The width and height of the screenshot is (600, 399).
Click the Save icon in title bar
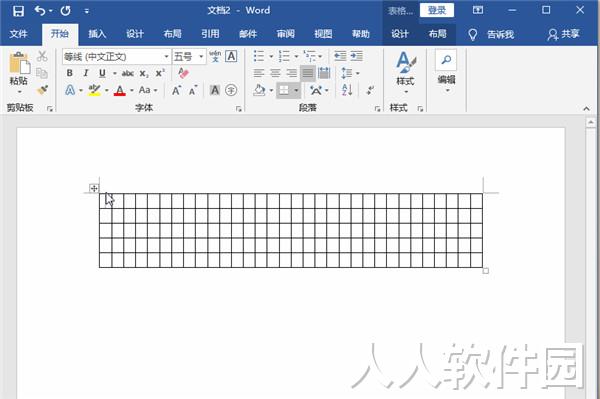click(x=18, y=11)
